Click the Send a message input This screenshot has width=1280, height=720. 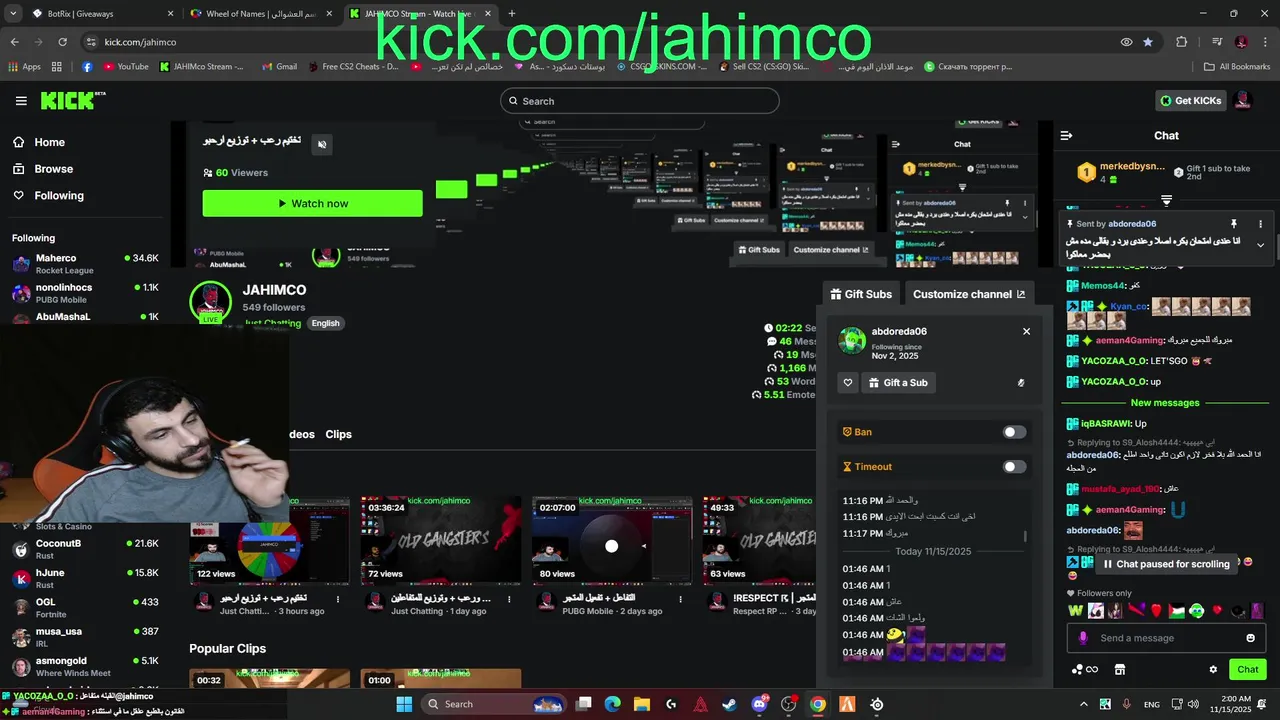point(1165,638)
